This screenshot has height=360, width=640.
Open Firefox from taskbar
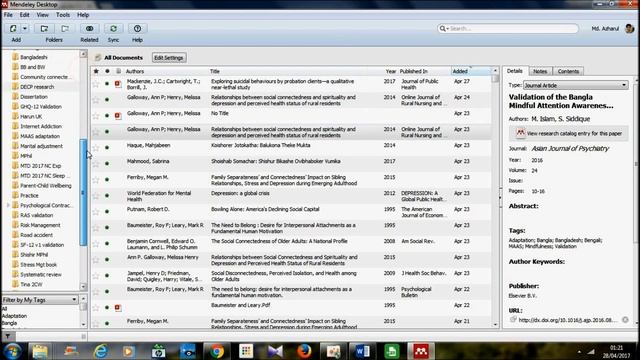tap(304, 351)
